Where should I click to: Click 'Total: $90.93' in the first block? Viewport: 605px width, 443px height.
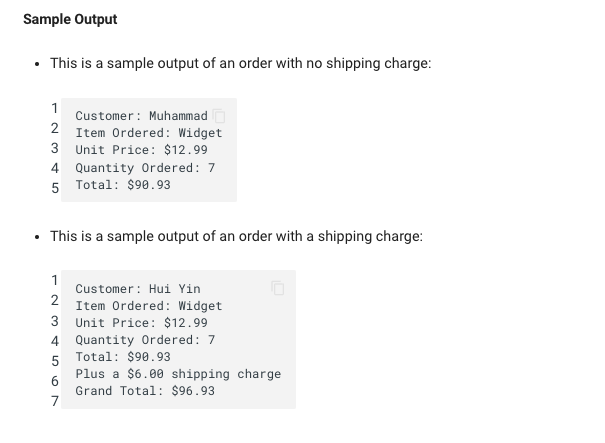coord(123,185)
